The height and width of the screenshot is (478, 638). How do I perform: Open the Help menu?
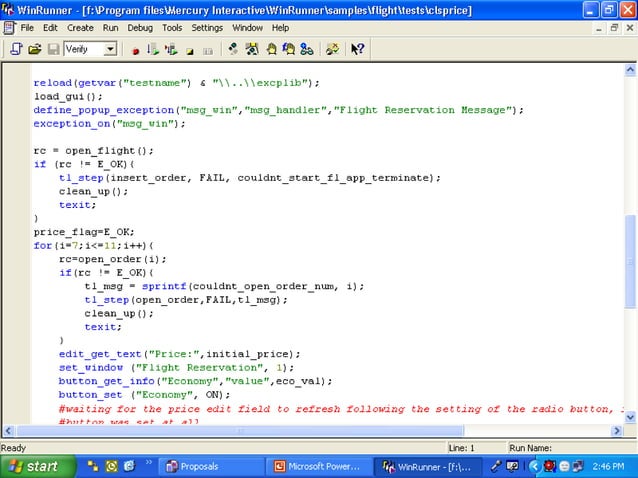pyautogui.click(x=280, y=28)
